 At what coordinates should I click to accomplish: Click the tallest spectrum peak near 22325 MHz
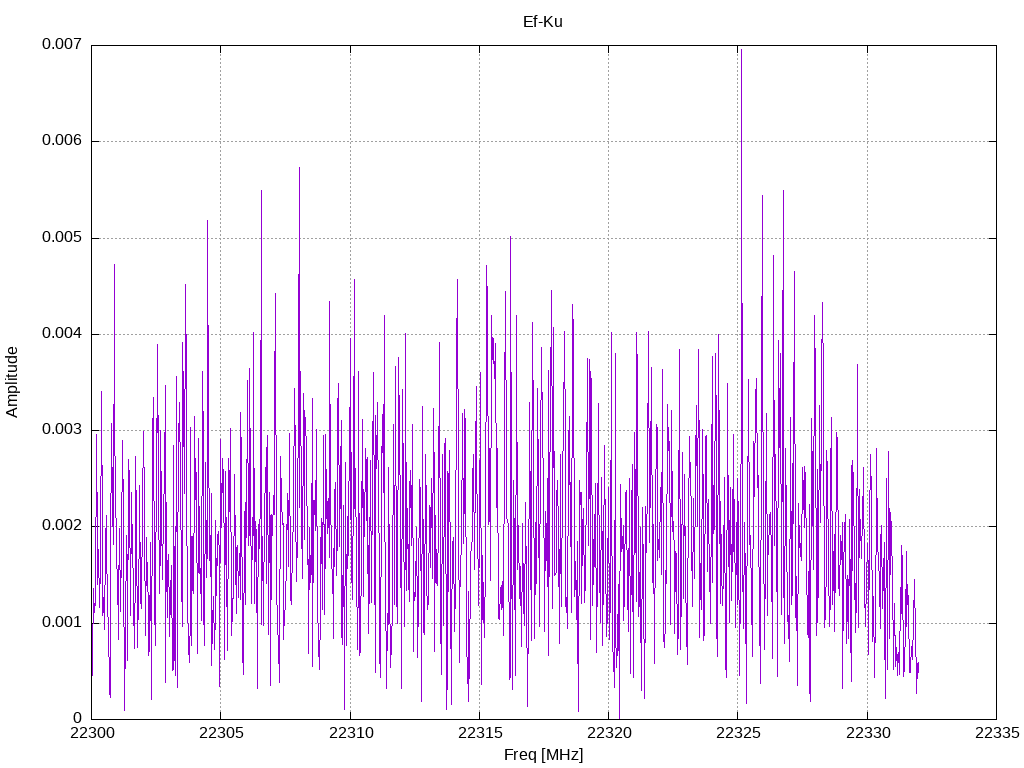741,50
